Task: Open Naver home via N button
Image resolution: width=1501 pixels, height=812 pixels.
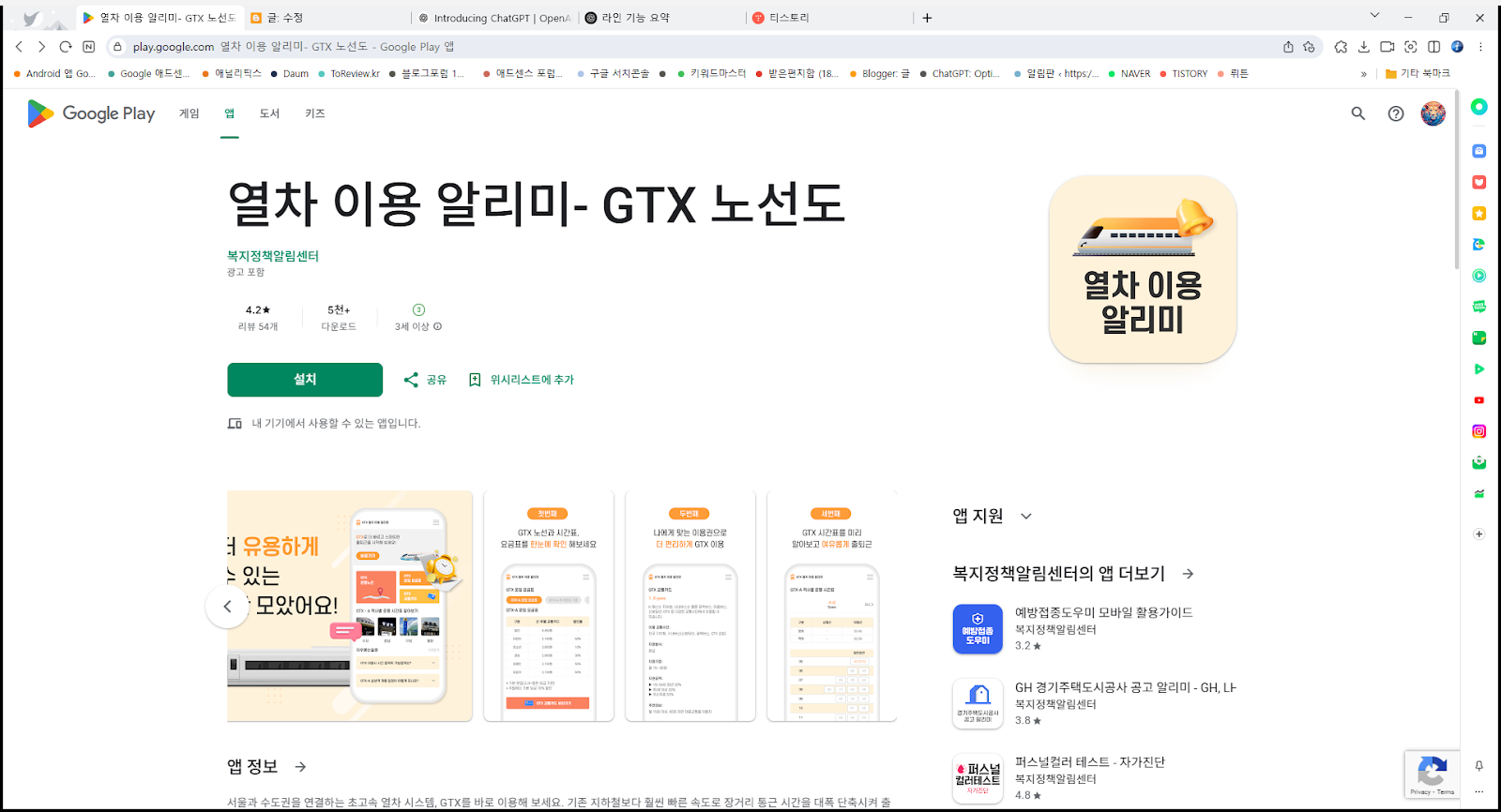Action: point(89,46)
